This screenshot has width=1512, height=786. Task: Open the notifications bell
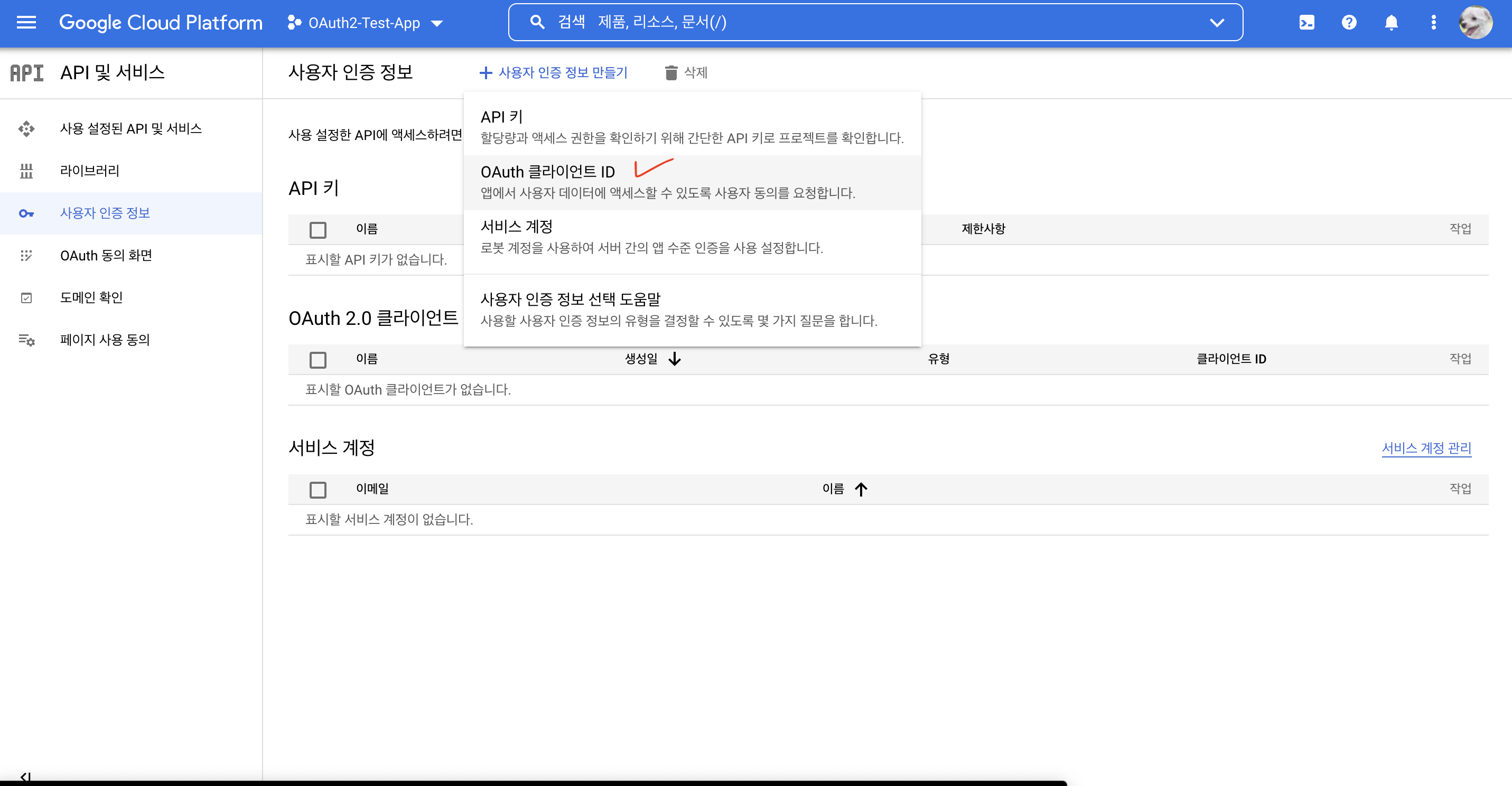click(1391, 22)
